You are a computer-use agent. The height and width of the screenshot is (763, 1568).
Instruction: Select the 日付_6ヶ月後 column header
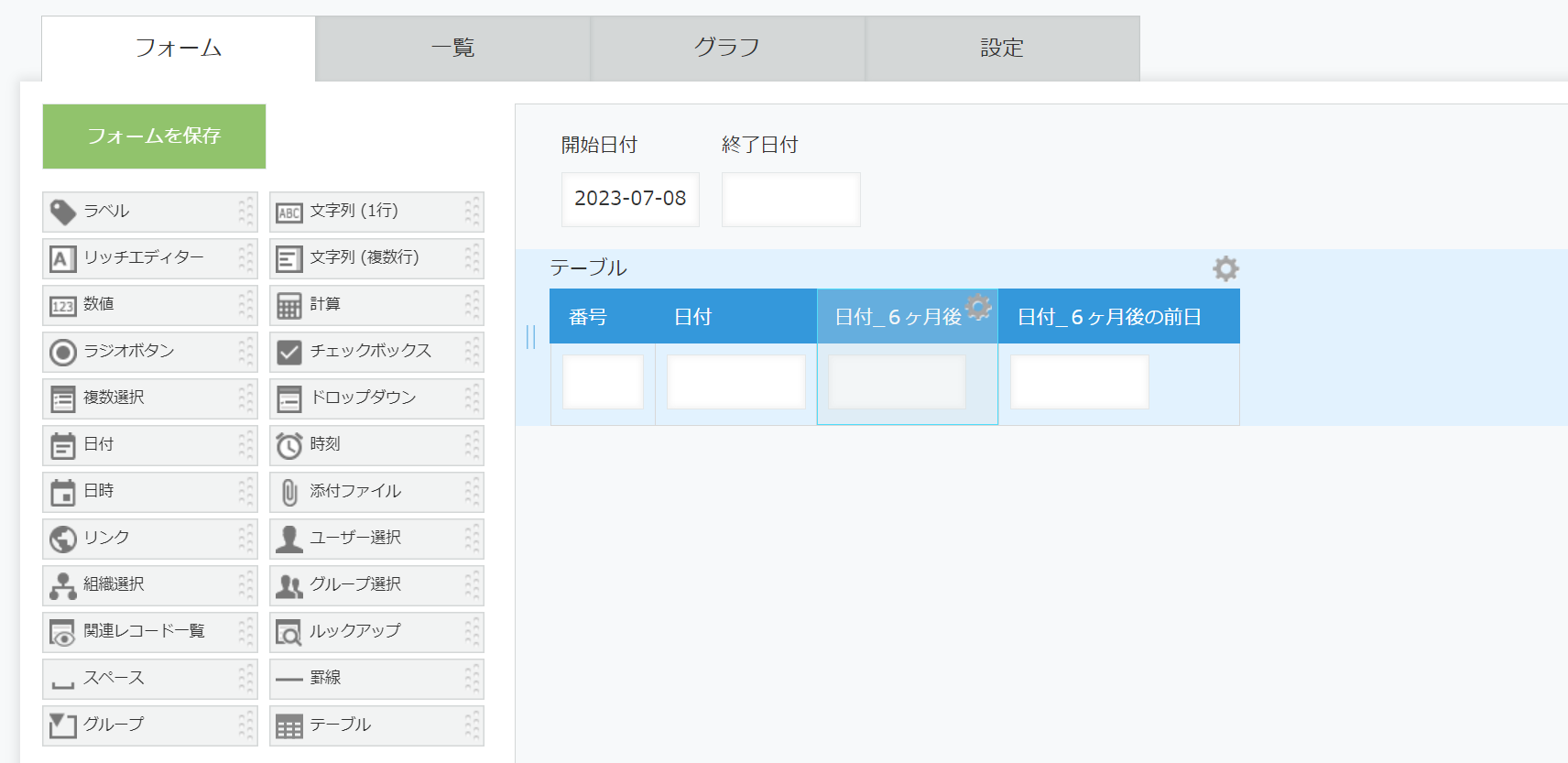point(907,317)
